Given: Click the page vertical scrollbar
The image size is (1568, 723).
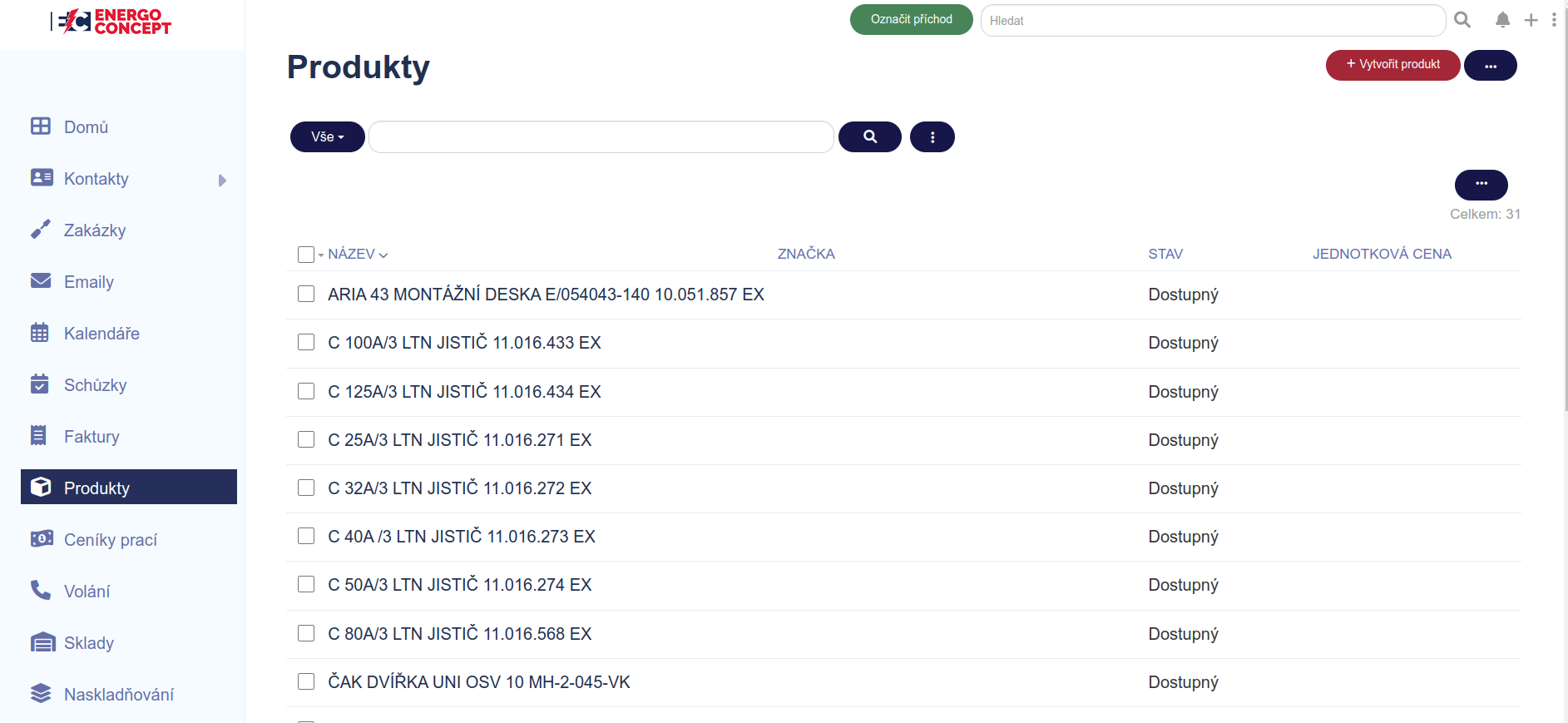Looking at the screenshot, I should pos(1564,208).
